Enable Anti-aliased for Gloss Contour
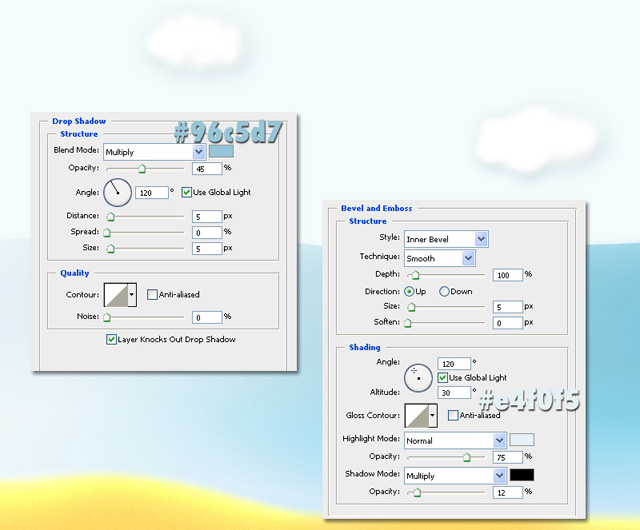Image resolution: width=640 pixels, height=530 pixels. (x=453, y=415)
